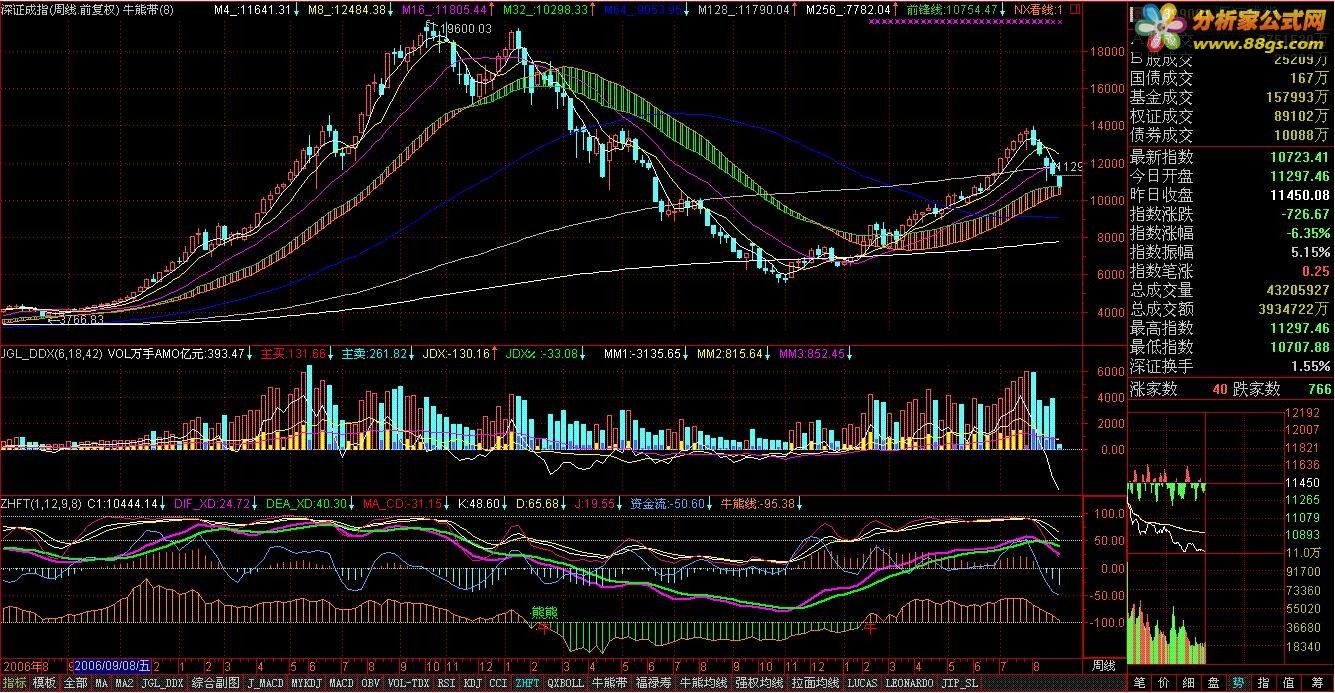Click the 周线 period button
The width and height of the screenshot is (1335, 693).
[x=1103, y=666]
